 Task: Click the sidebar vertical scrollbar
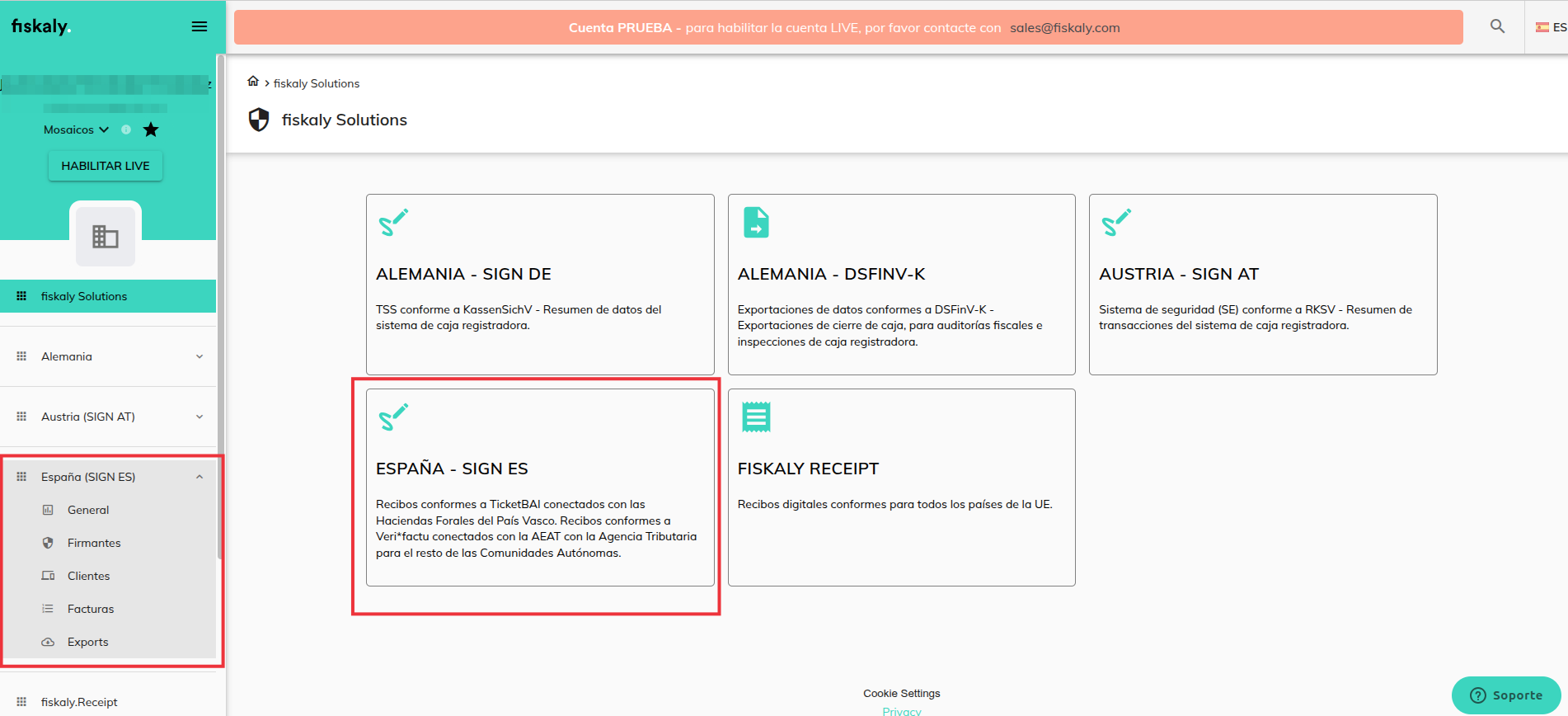220,307
